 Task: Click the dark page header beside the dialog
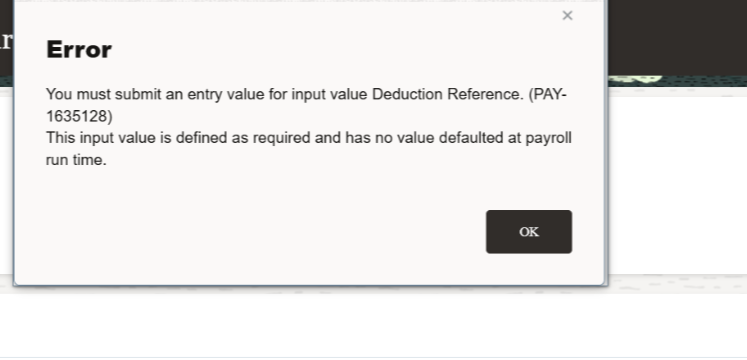(677, 37)
